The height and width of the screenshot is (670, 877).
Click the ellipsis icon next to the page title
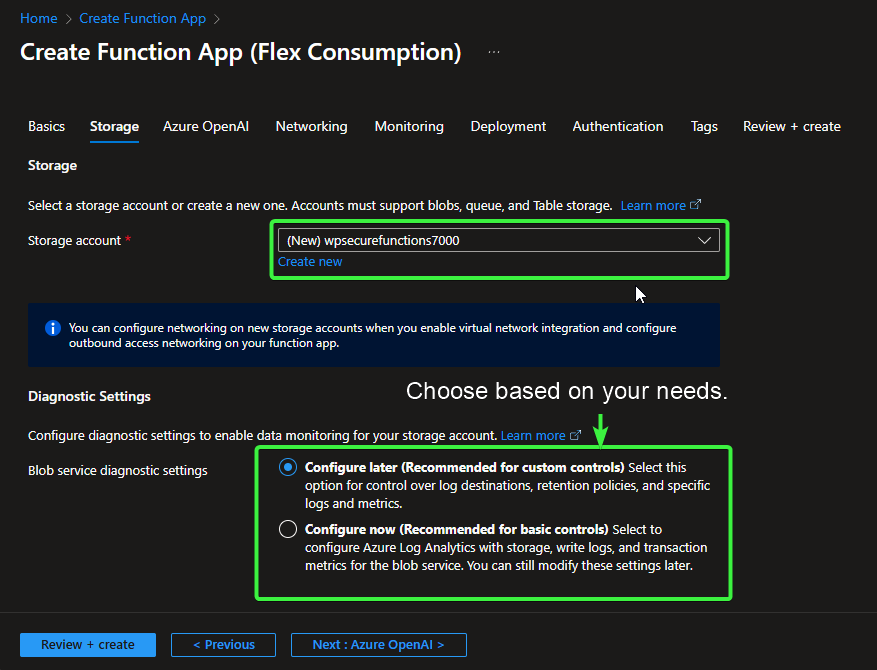(494, 52)
